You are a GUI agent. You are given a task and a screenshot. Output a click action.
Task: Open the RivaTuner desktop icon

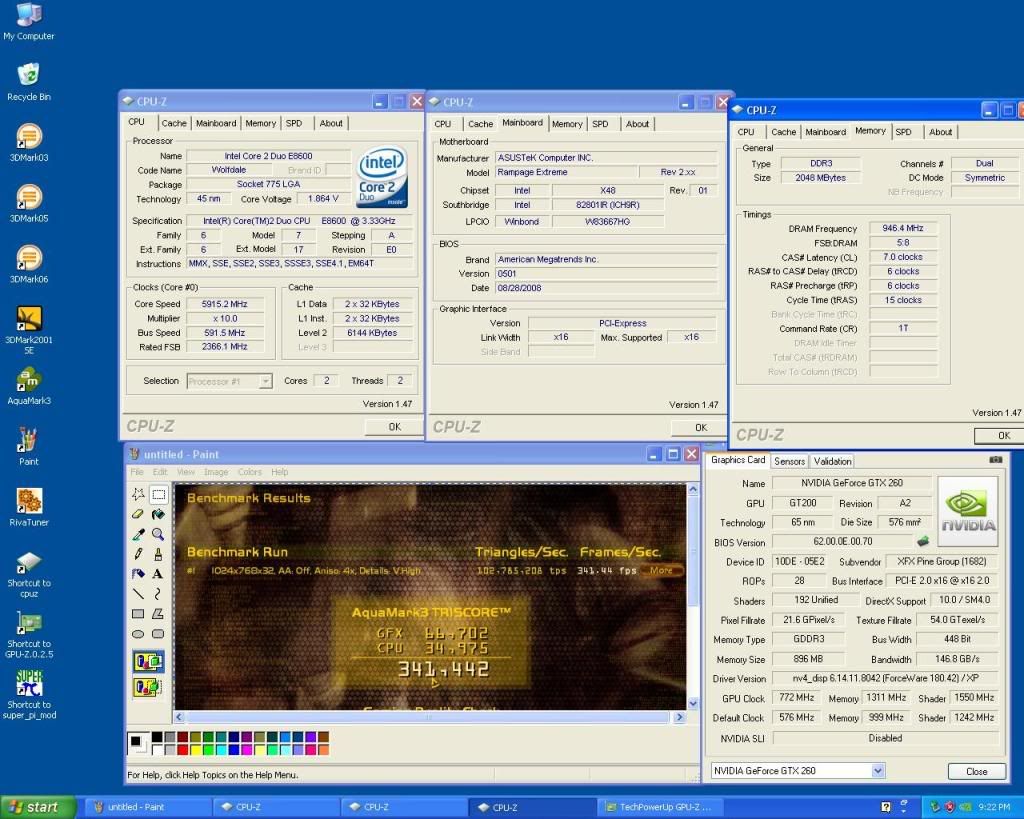click(29, 507)
